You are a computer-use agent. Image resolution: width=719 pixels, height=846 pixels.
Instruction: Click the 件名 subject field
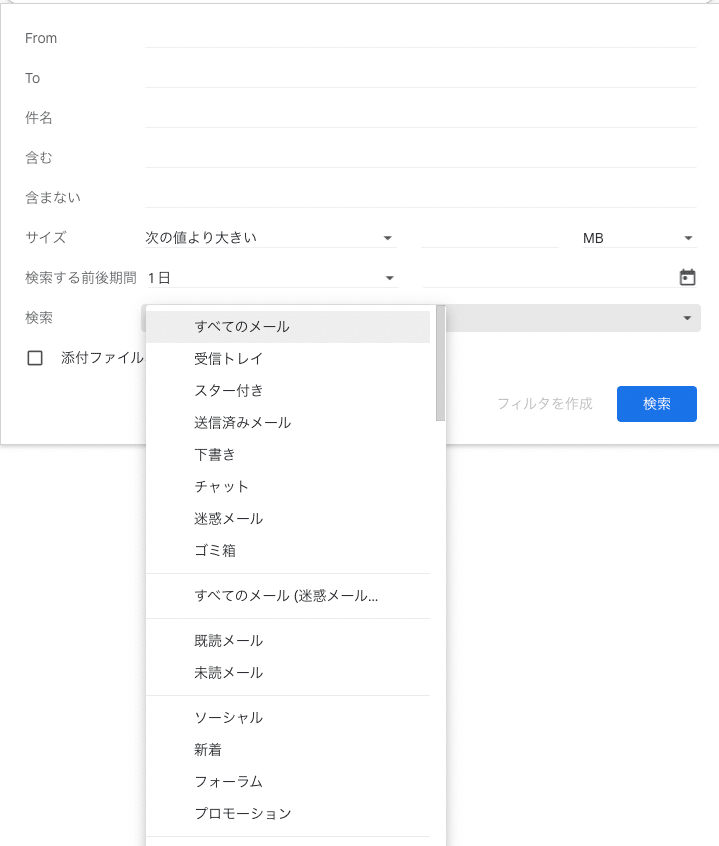(421, 118)
